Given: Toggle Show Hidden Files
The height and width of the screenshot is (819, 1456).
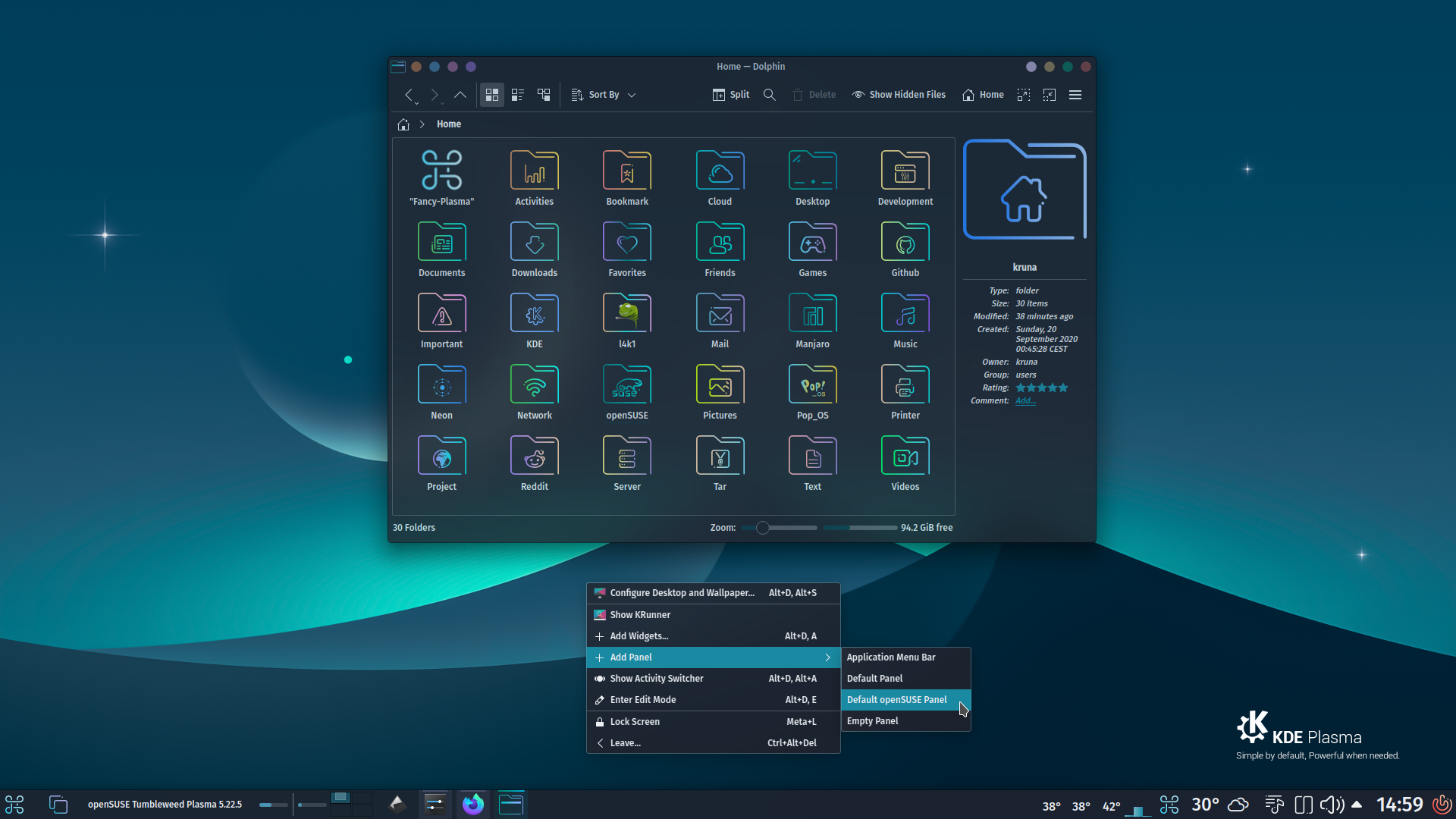Looking at the screenshot, I should click(x=899, y=95).
